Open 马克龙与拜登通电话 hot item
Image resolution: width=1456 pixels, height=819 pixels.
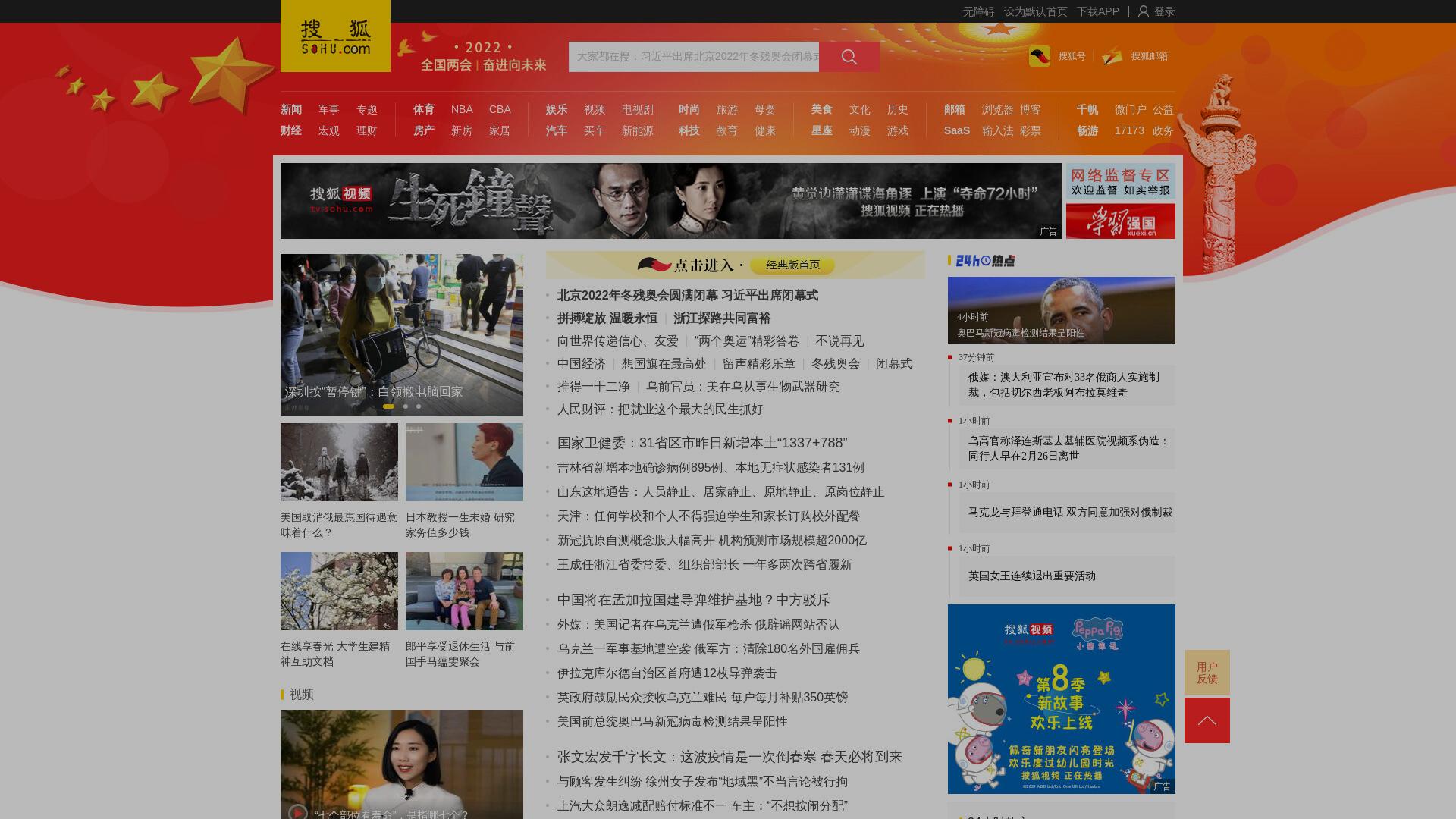pyautogui.click(x=1067, y=513)
